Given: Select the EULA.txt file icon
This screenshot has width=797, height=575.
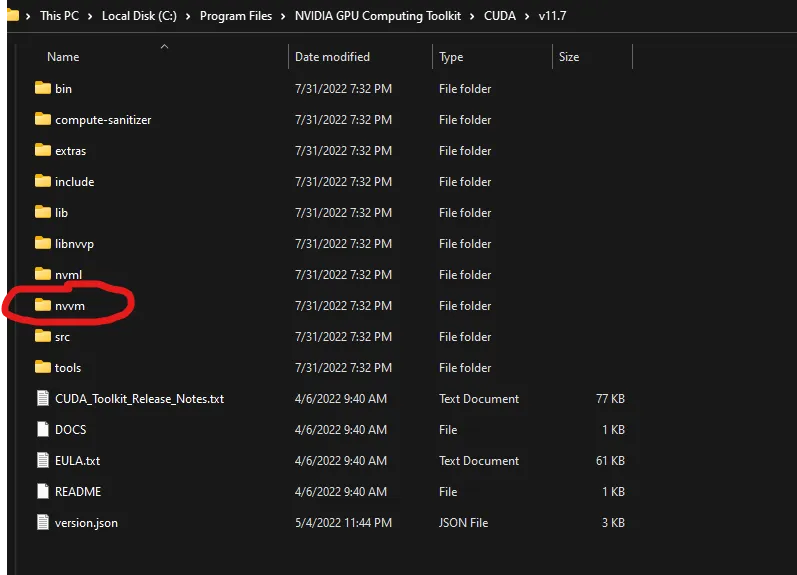Looking at the screenshot, I should [x=43, y=461].
